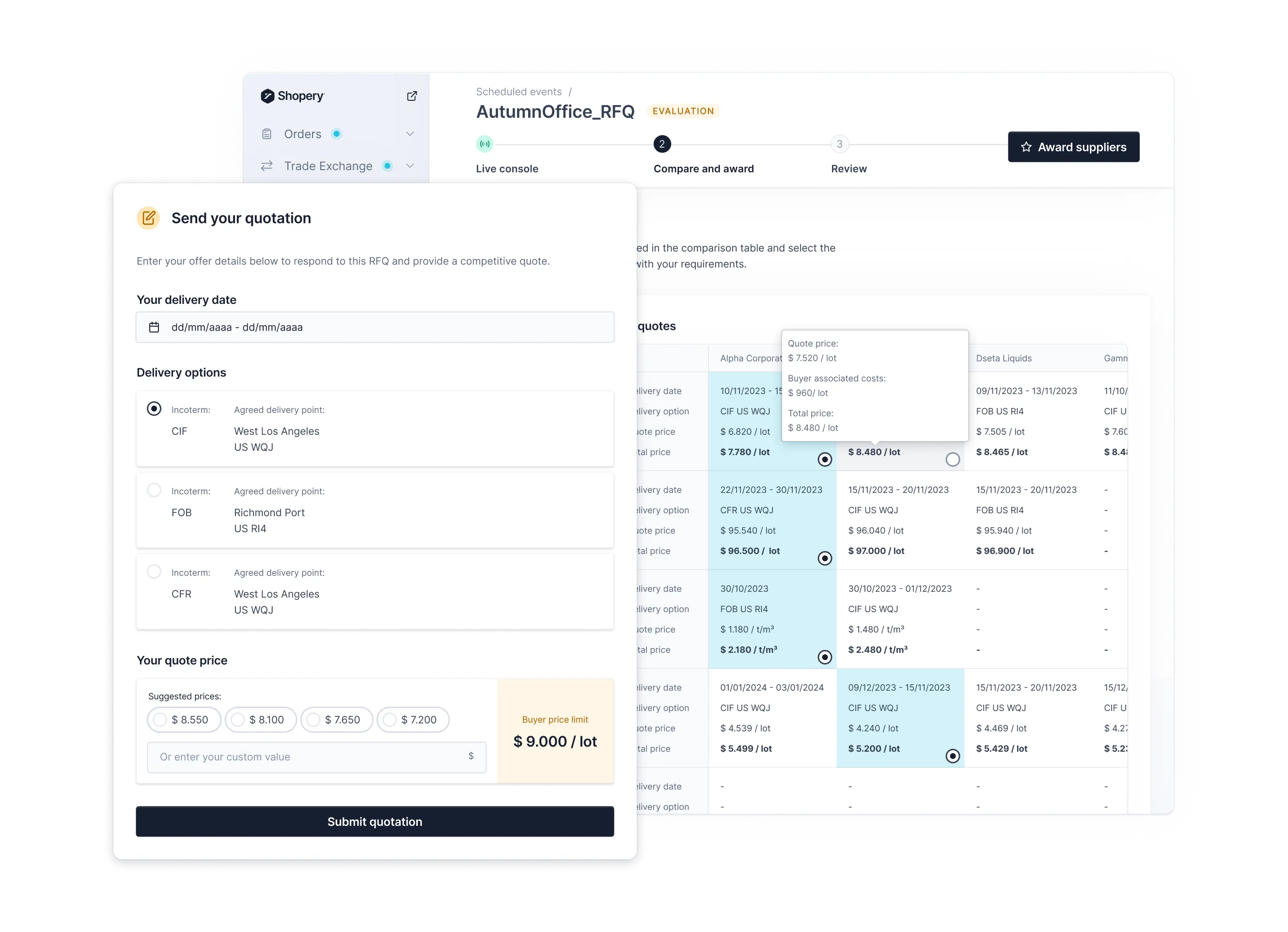Click the star icon on Award suppliers
The height and width of the screenshot is (932, 1288).
[x=1026, y=146]
